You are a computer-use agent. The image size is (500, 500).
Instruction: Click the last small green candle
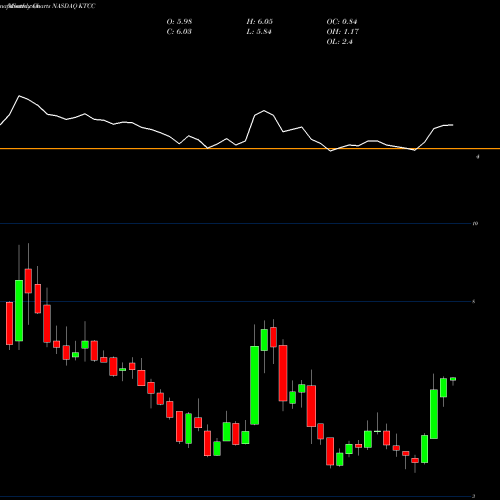point(453,379)
